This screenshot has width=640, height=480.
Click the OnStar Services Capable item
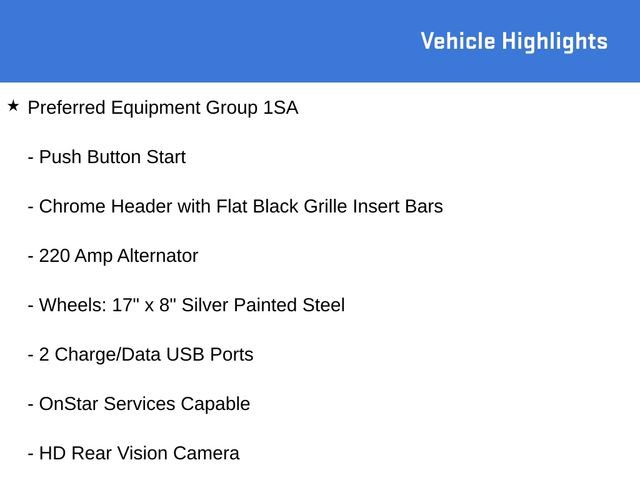[144, 404]
